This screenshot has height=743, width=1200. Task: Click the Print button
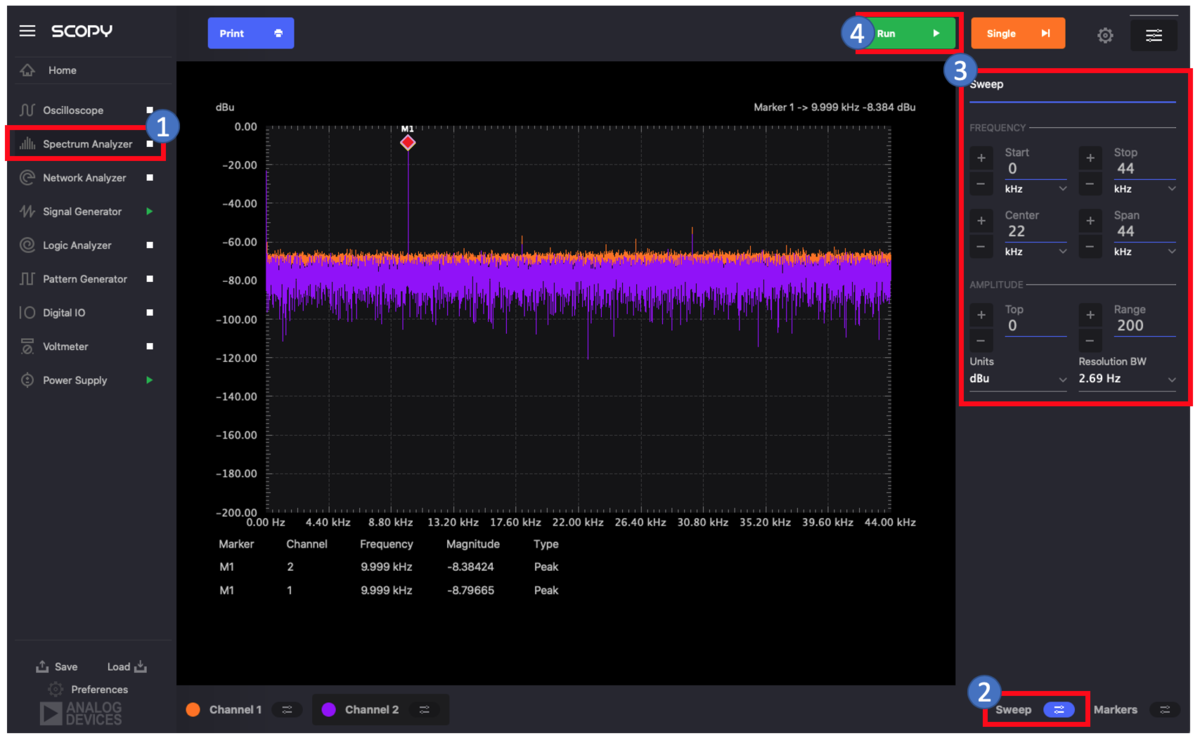[251, 33]
